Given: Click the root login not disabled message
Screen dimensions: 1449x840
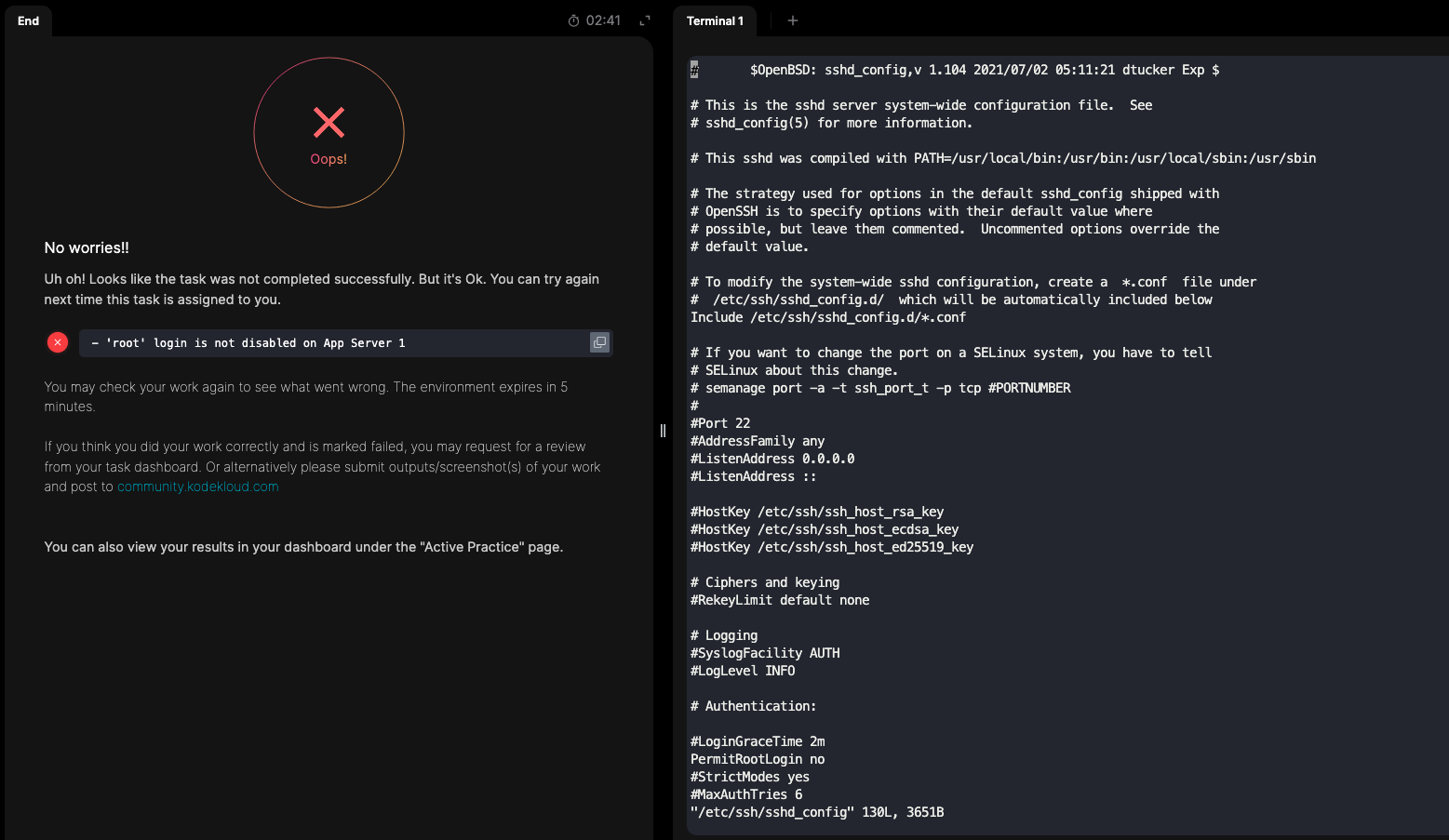Looking at the screenshot, I should 248,343.
